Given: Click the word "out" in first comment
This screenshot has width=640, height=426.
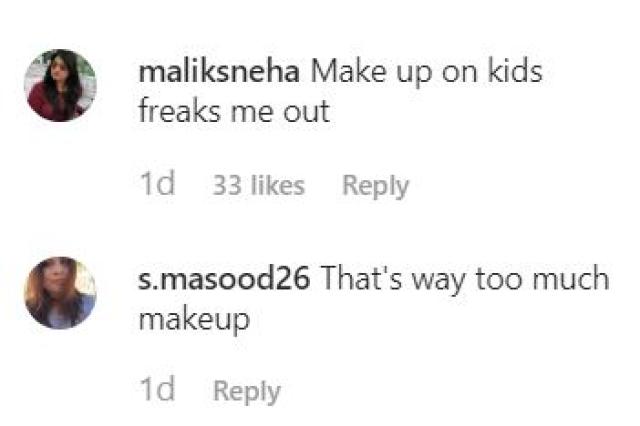Looking at the screenshot, I should click(308, 110).
